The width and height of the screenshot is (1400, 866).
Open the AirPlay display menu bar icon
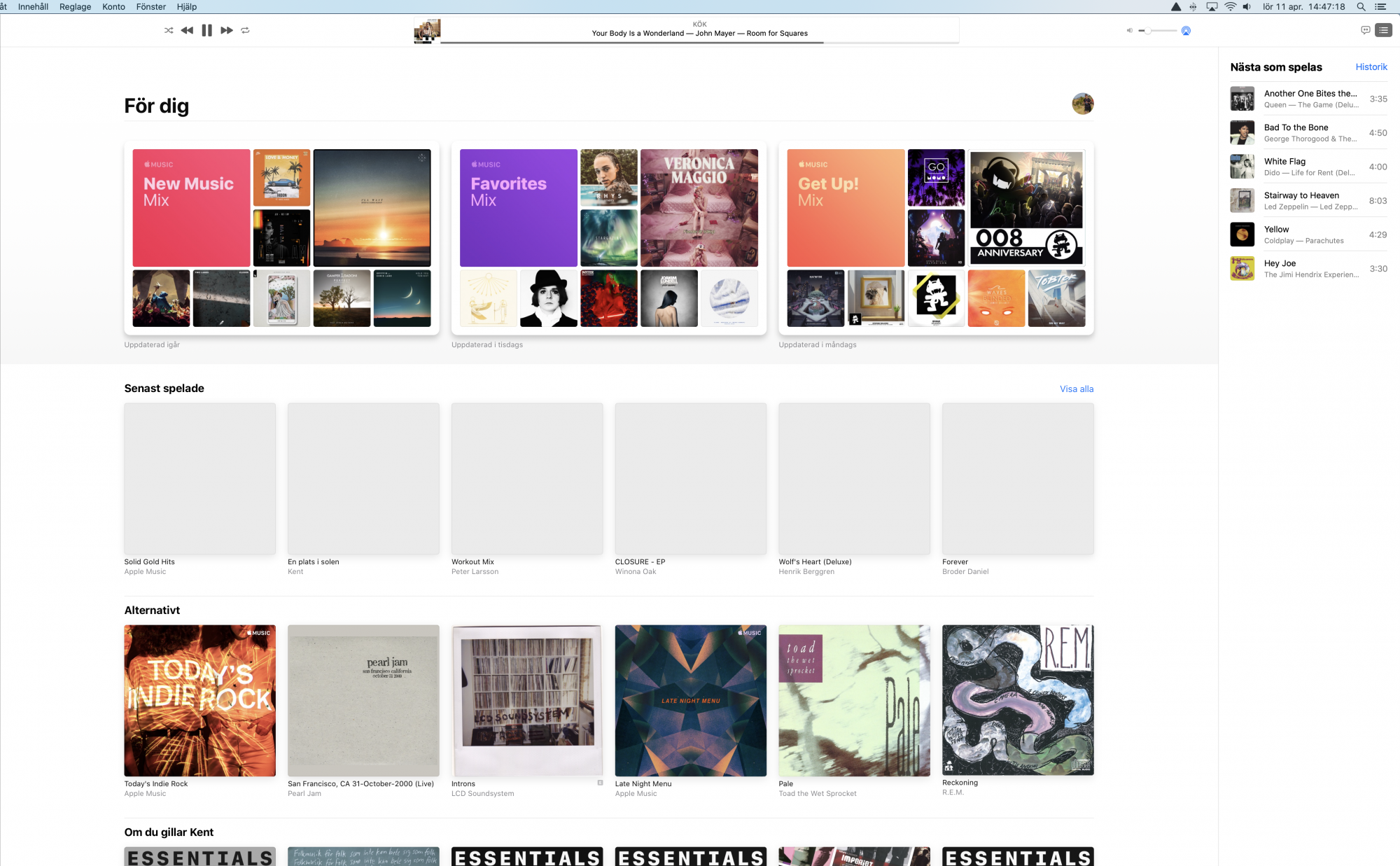(1212, 6)
